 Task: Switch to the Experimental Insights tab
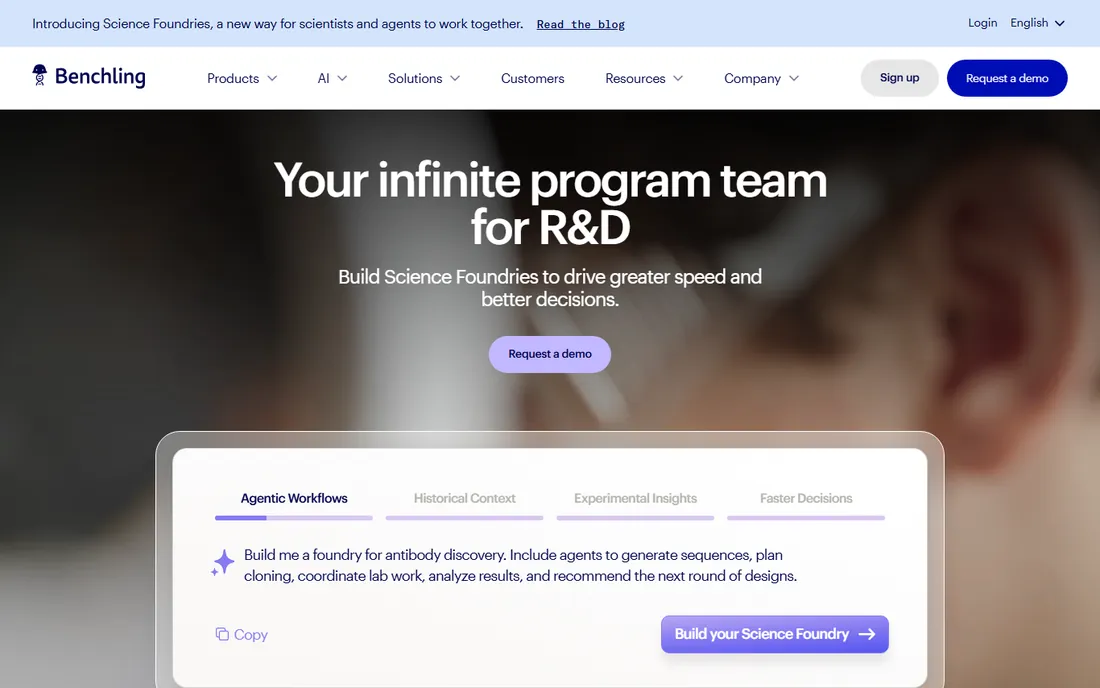coord(636,499)
